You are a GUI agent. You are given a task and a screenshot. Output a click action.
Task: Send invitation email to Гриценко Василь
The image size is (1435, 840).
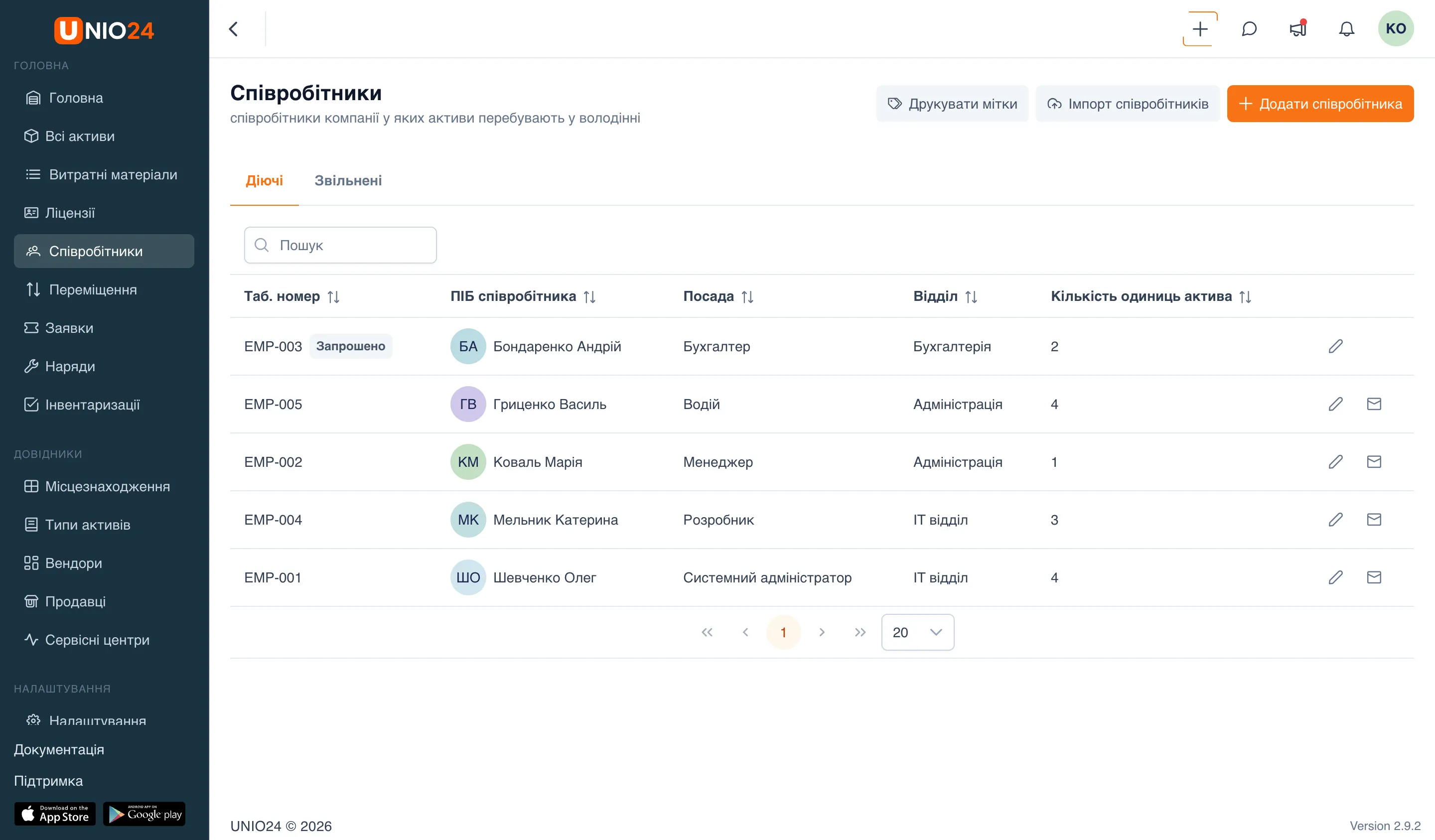coord(1374,404)
